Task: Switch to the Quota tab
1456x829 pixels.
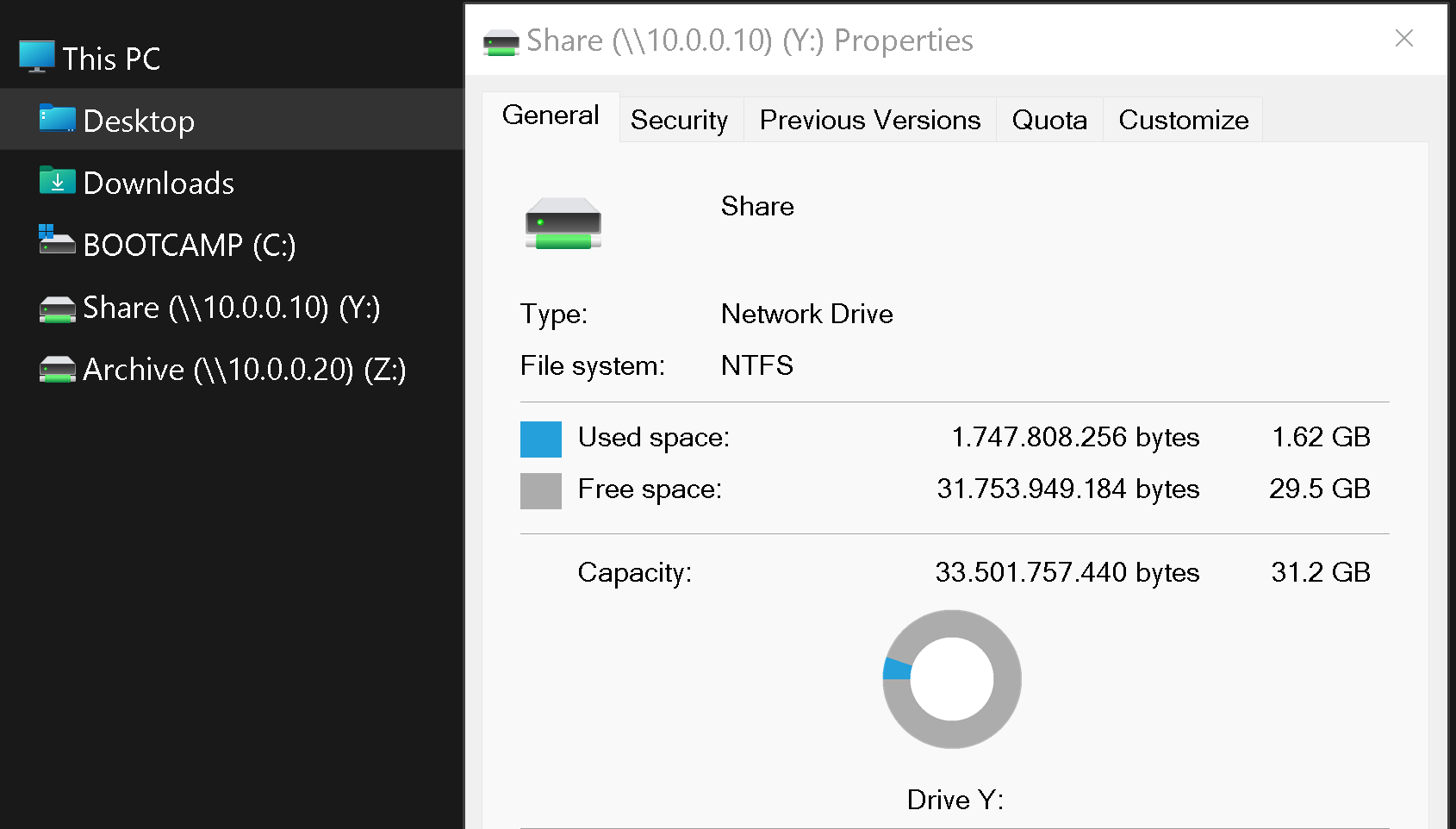Action: coord(1049,120)
